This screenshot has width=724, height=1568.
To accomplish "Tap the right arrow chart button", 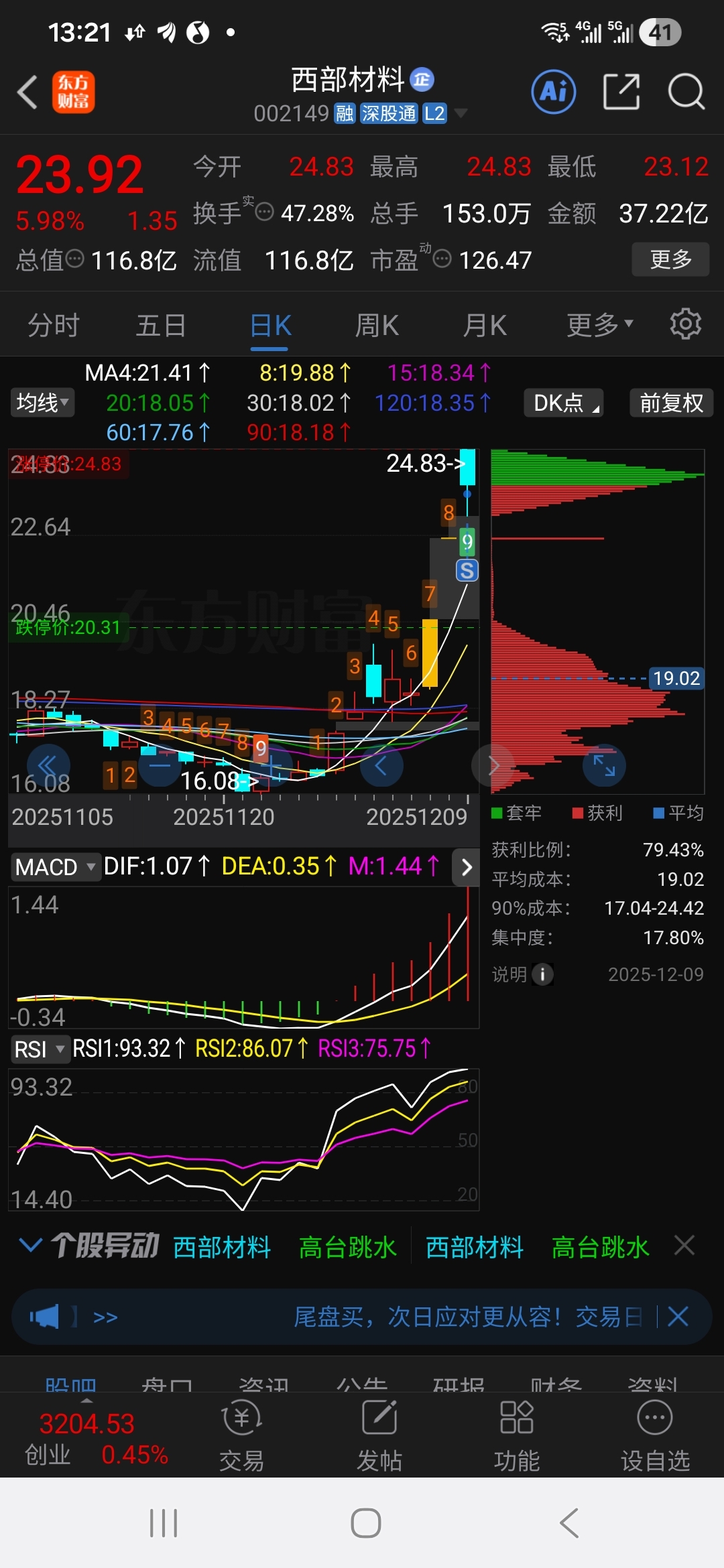I will [x=493, y=765].
